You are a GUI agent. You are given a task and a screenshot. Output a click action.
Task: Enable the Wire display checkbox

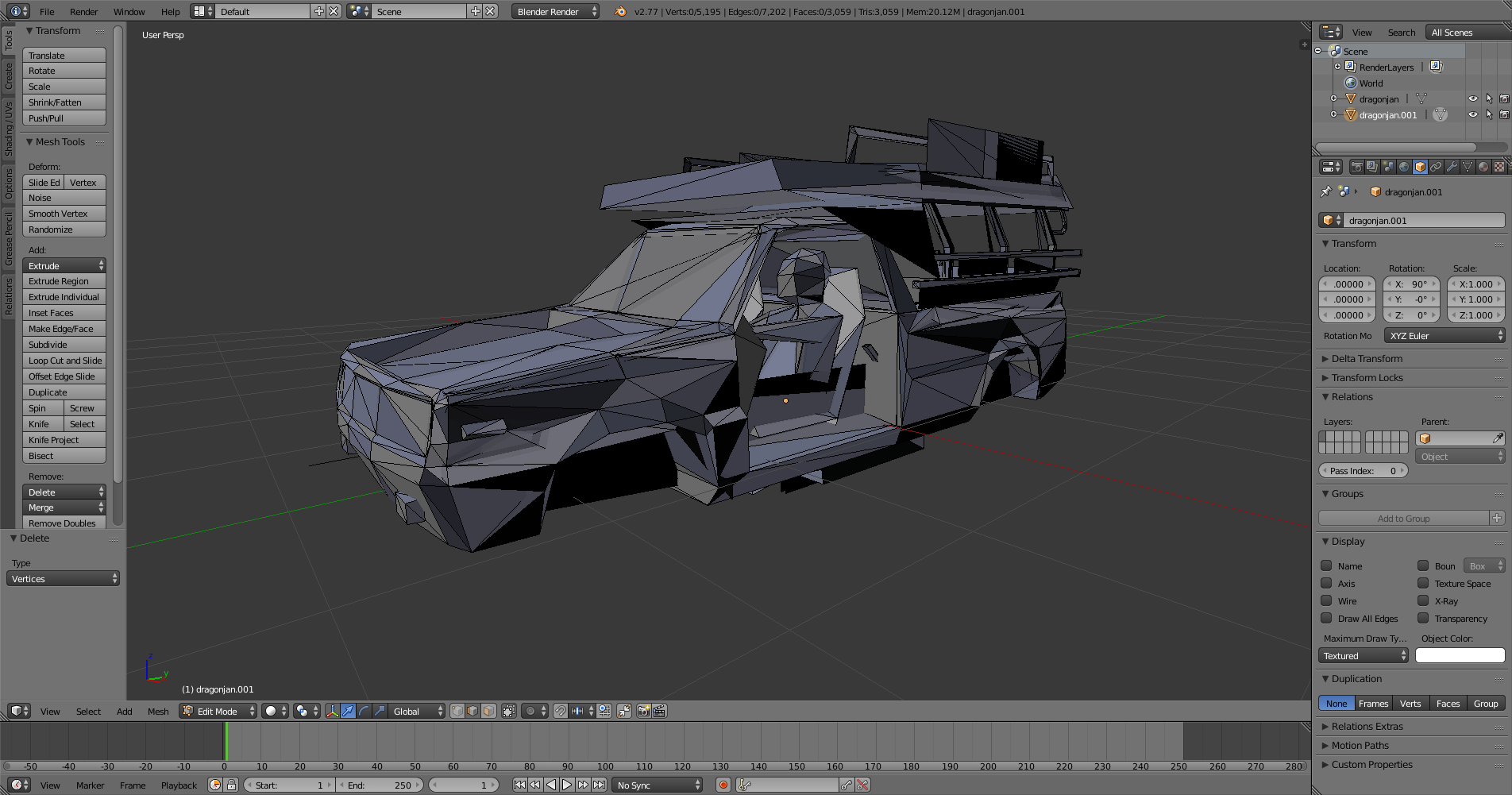coord(1326,601)
